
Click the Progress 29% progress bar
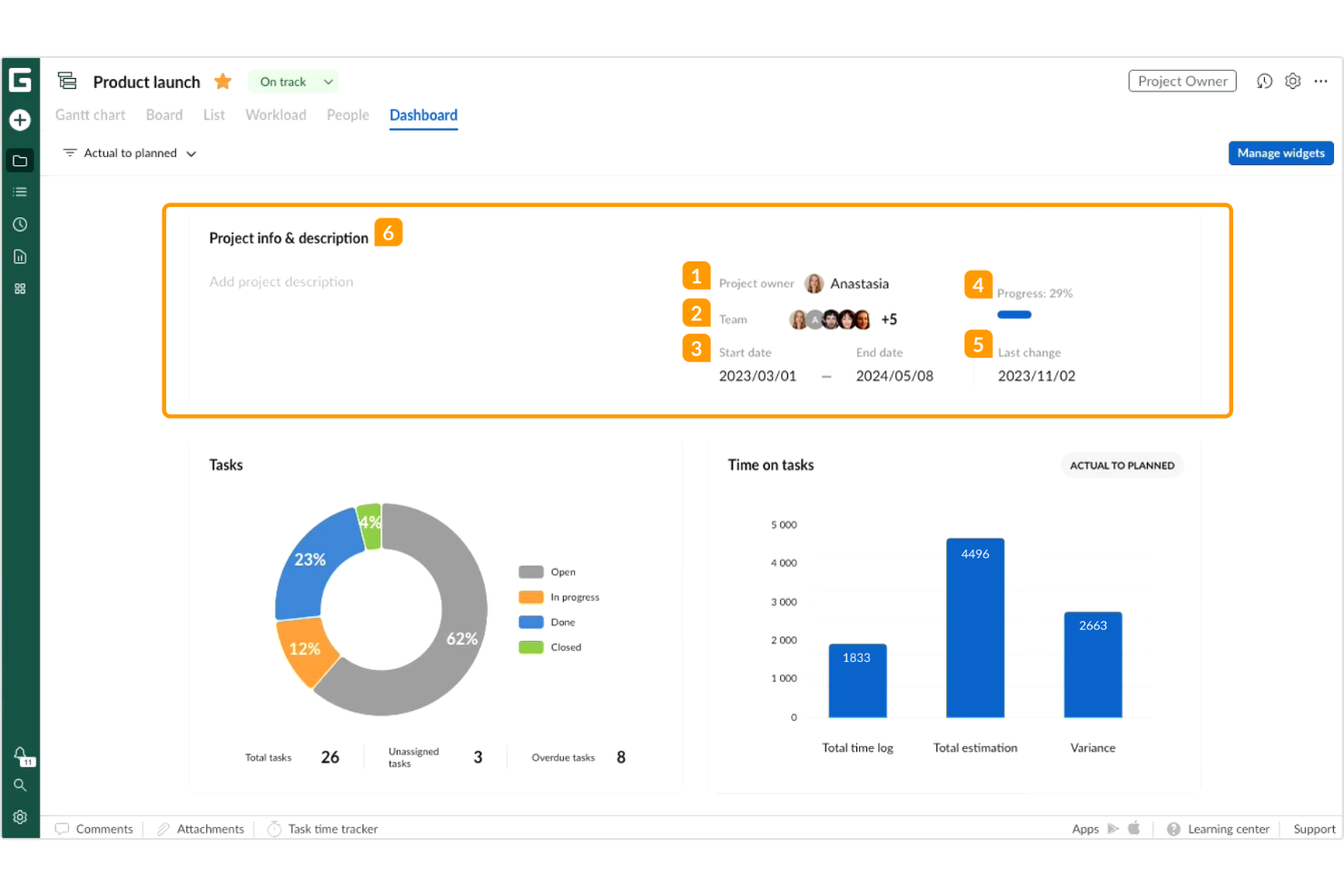(x=1014, y=315)
